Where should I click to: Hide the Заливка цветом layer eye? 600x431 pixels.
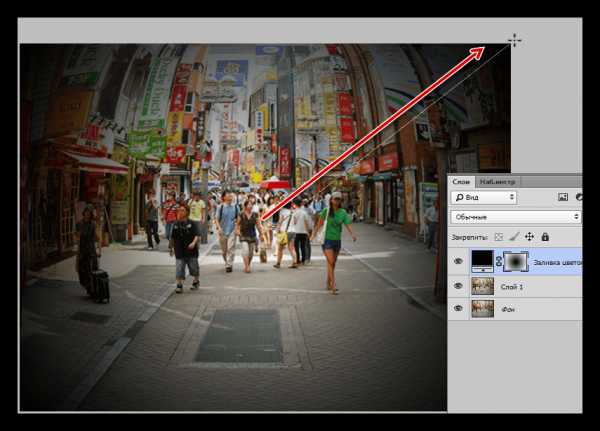(458, 261)
